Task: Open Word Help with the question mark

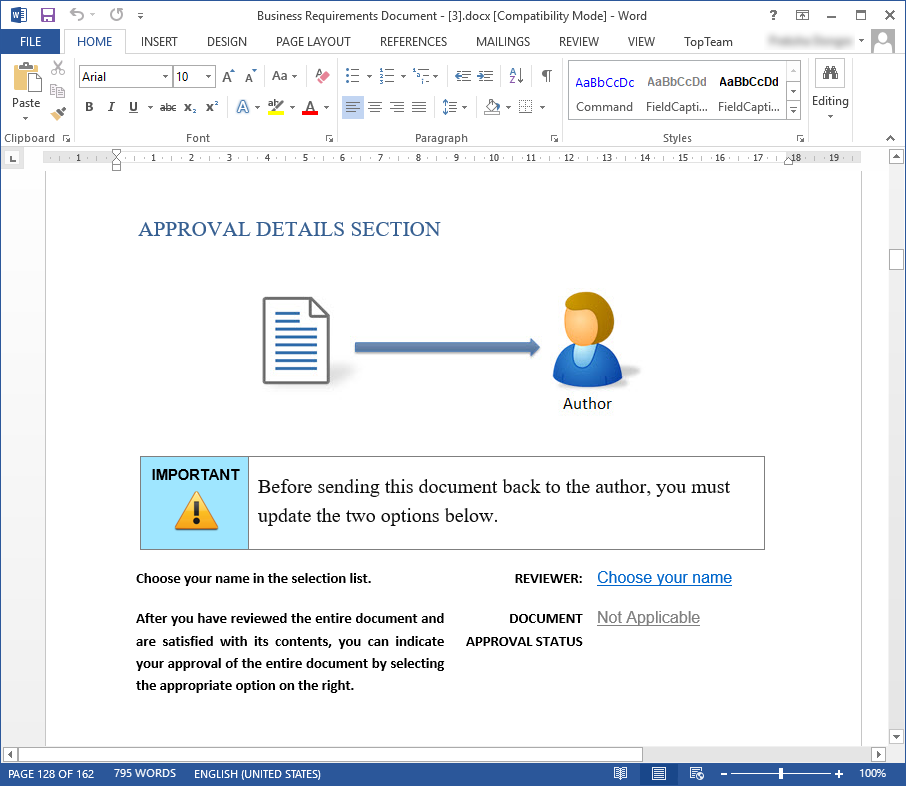Action: click(x=774, y=15)
